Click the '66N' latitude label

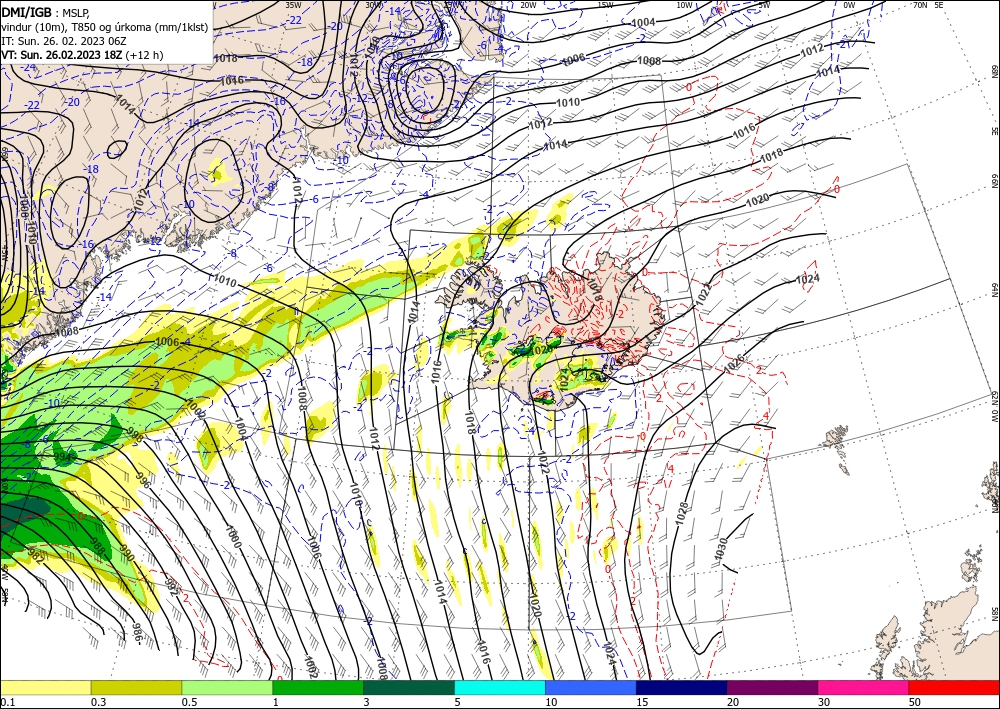click(994, 181)
